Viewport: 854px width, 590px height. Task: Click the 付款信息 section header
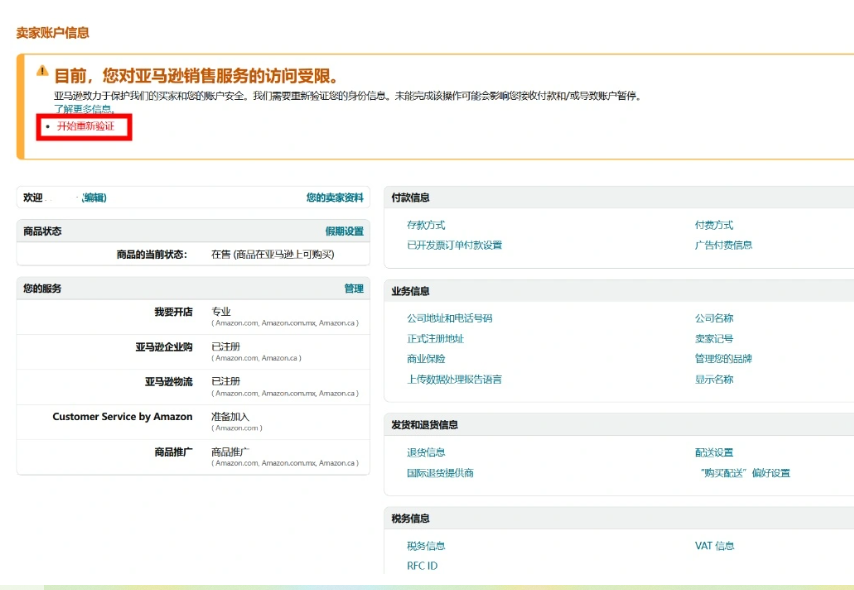410,198
